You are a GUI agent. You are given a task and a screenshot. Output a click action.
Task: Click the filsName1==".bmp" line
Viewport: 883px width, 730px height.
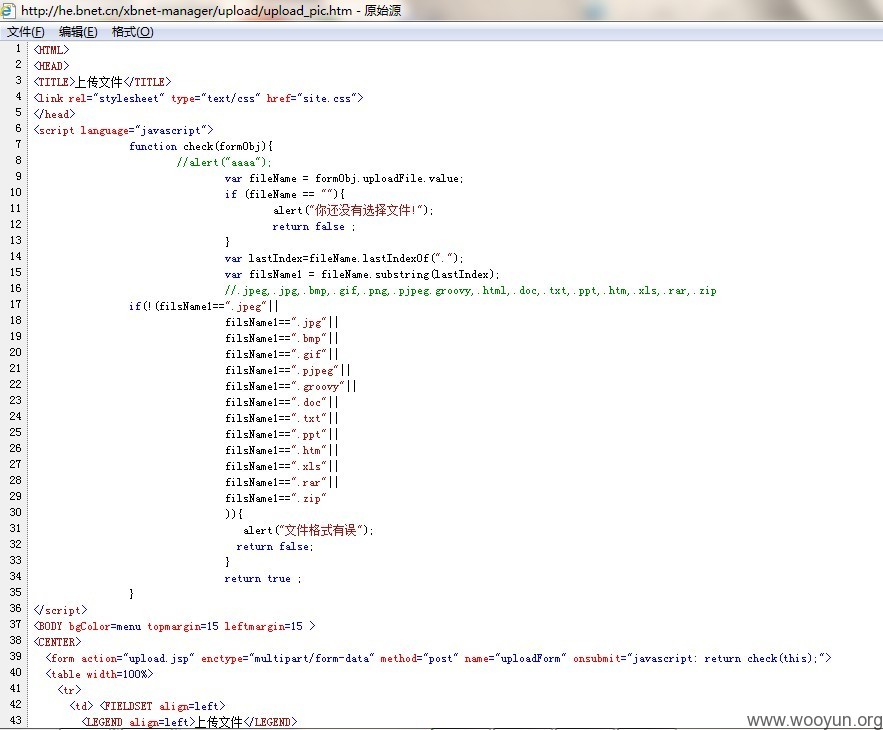[282, 338]
